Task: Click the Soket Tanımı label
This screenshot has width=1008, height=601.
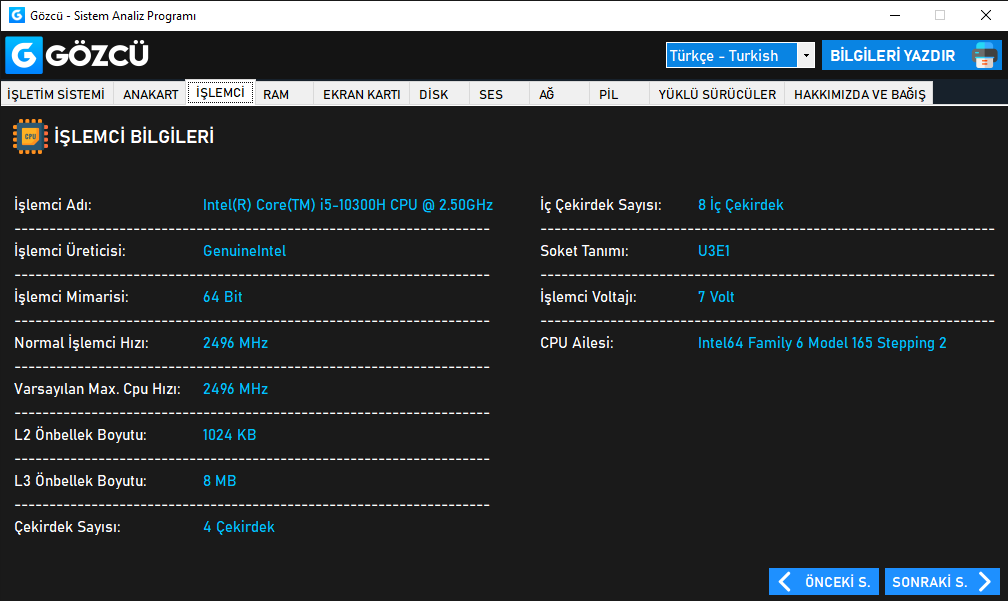Action: pyautogui.click(x=584, y=251)
